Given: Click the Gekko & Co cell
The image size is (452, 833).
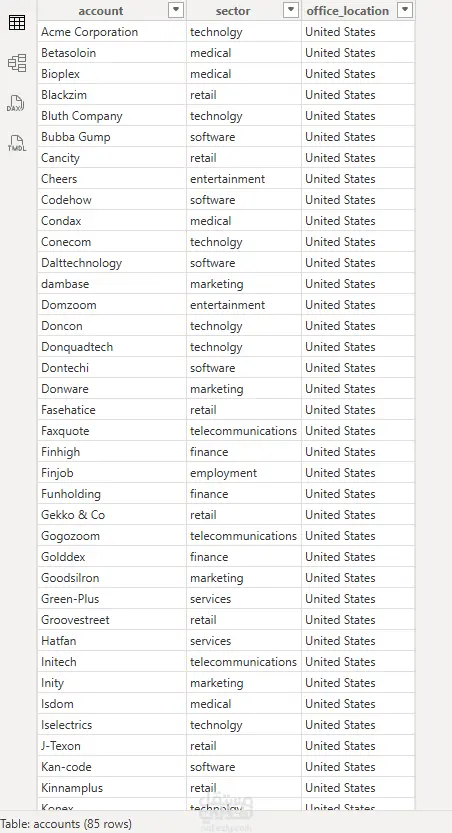Looking at the screenshot, I should [112, 515].
